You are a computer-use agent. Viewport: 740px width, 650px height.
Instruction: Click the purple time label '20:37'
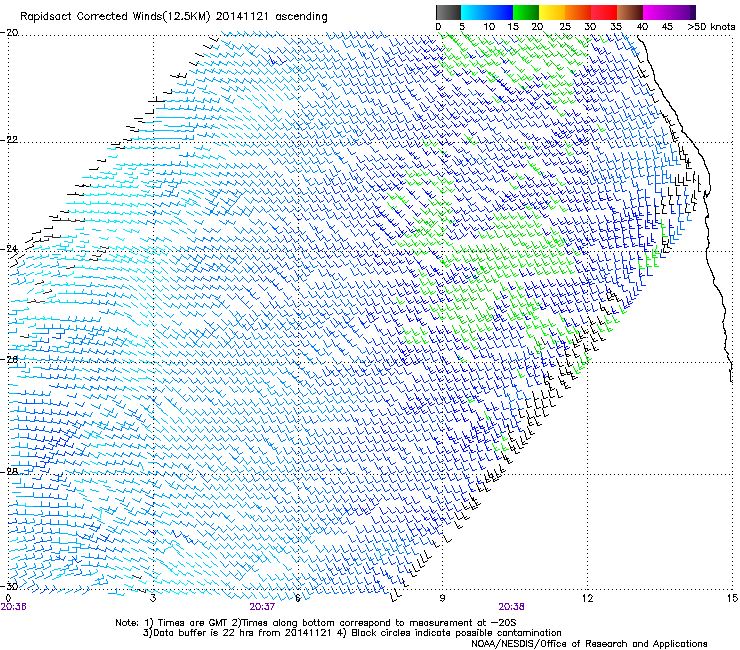(x=262, y=607)
